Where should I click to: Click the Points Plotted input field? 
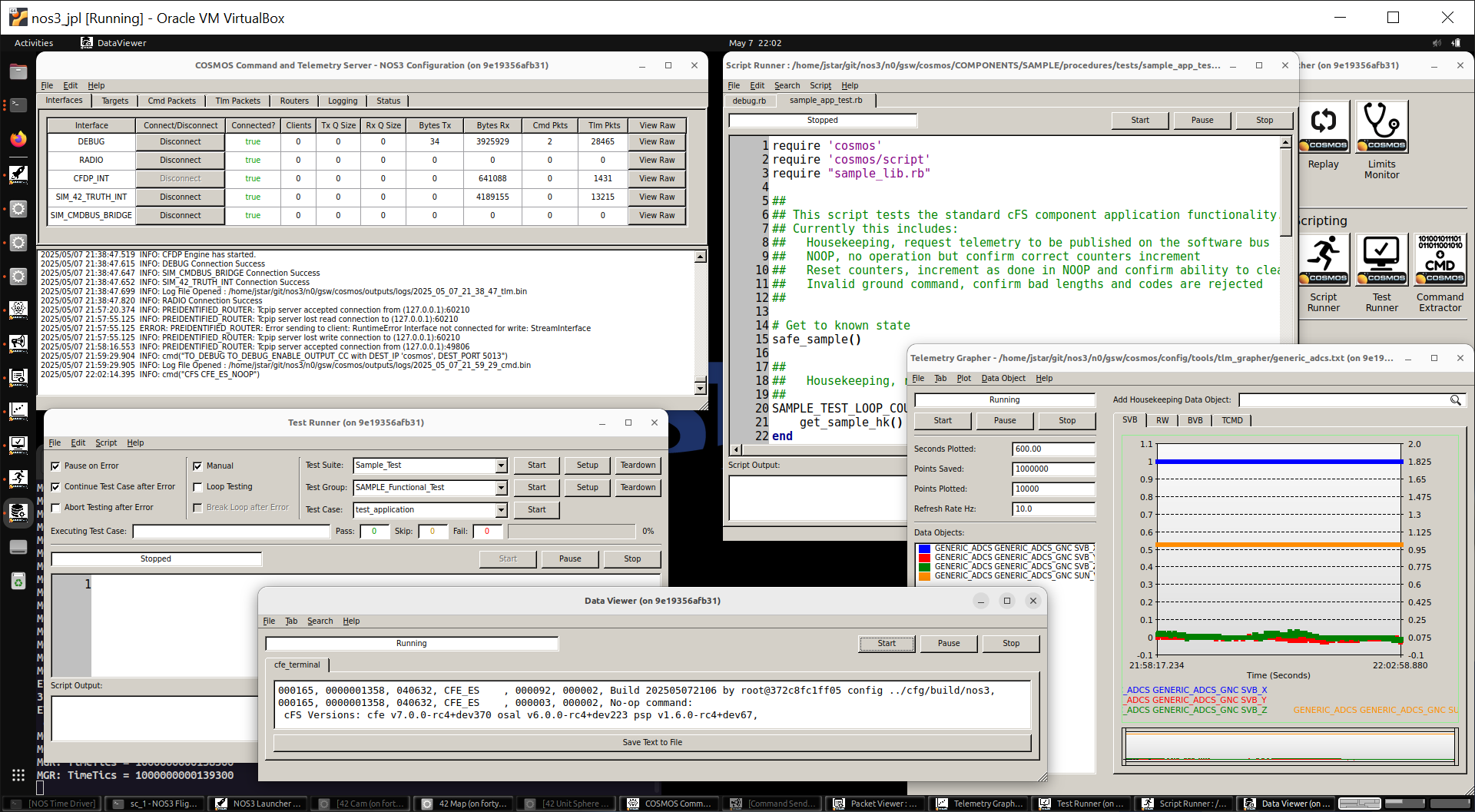pos(1053,489)
